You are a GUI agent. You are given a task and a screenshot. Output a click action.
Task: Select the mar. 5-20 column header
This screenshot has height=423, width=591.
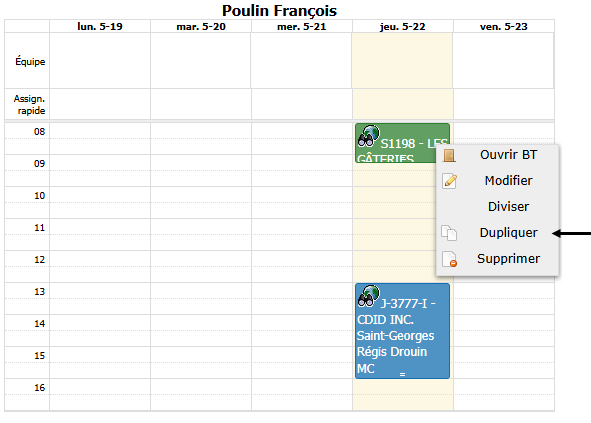[x=201, y=26]
